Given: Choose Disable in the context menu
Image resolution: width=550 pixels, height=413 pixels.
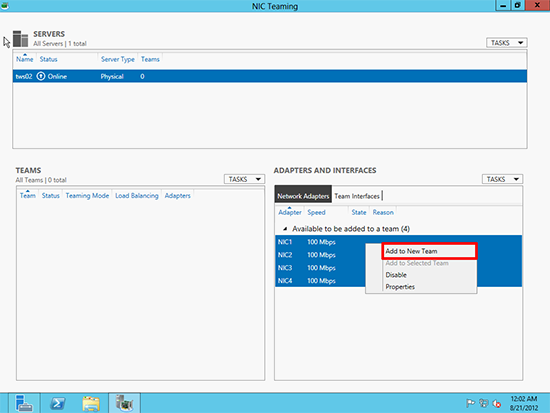Looking at the screenshot, I should coord(396,275).
